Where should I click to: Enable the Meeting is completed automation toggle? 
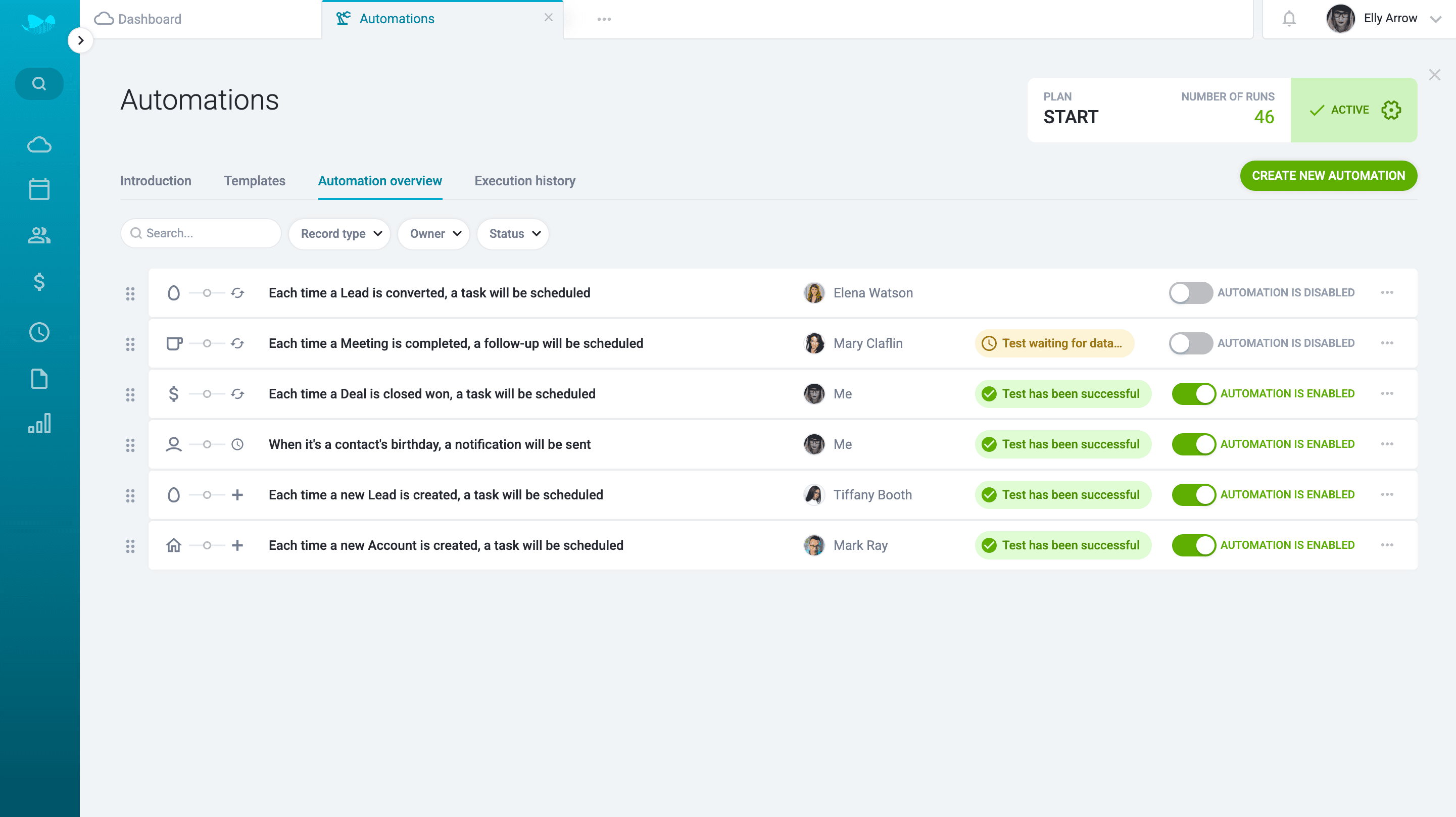point(1190,343)
